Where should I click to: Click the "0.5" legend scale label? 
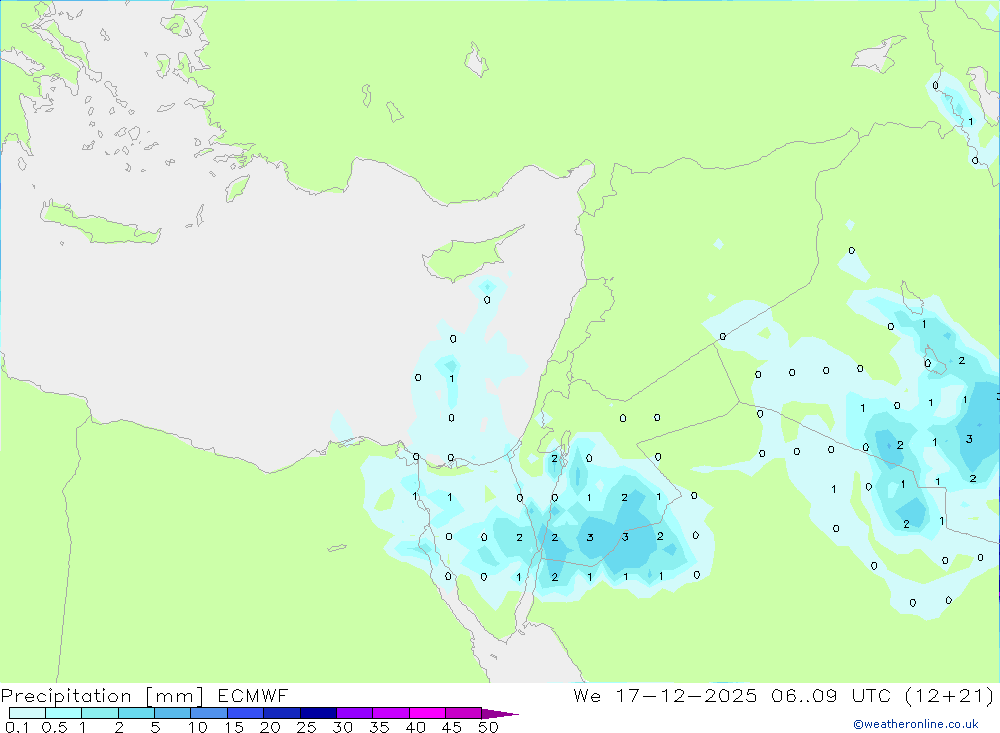coord(54,727)
